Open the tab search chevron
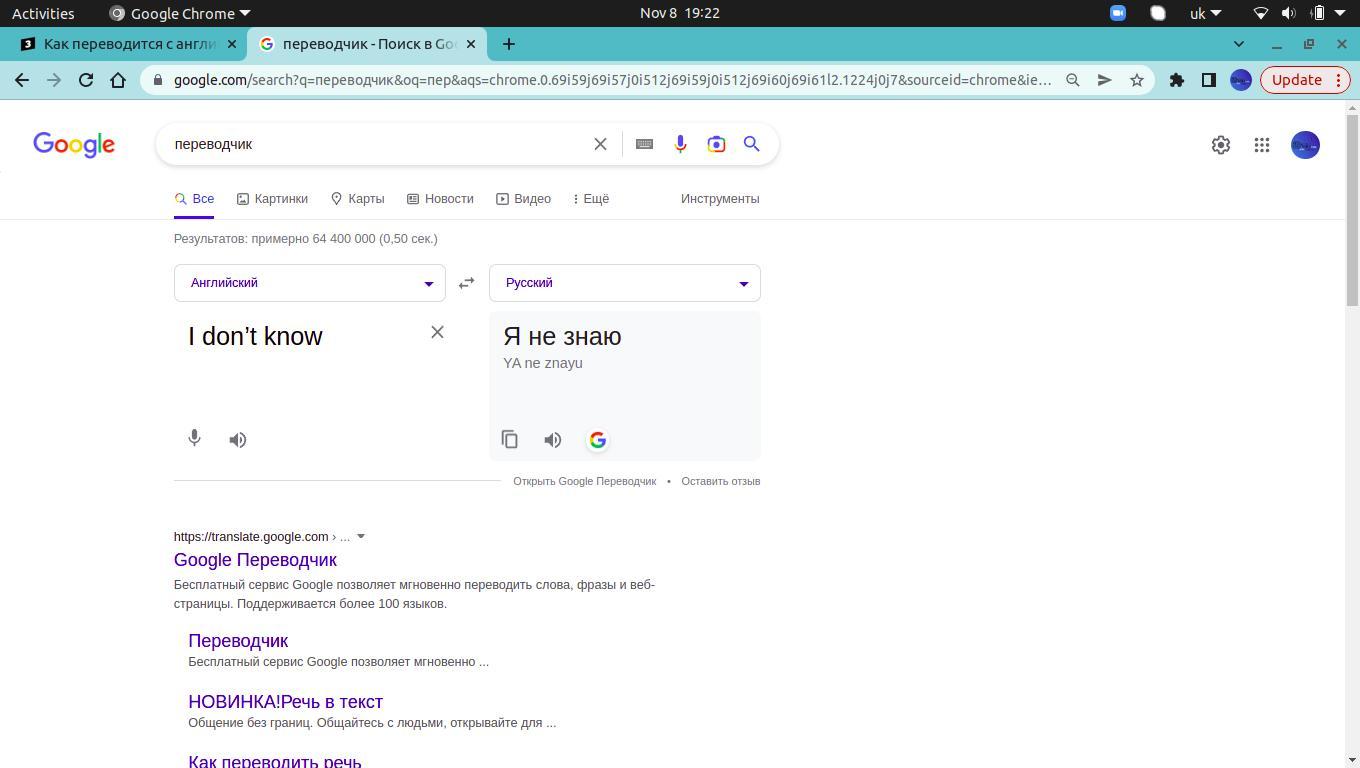Viewport: 1360px width, 768px height. tap(1239, 44)
